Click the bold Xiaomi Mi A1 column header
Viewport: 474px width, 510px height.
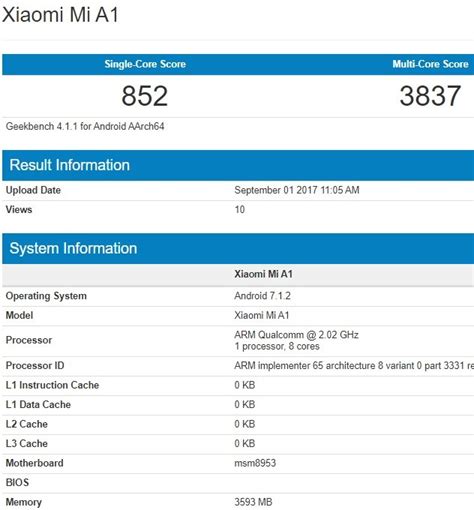click(263, 274)
